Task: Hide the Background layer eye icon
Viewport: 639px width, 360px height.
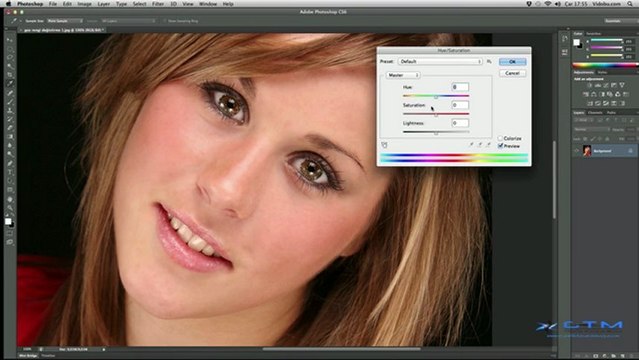Action: tap(576, 151)
